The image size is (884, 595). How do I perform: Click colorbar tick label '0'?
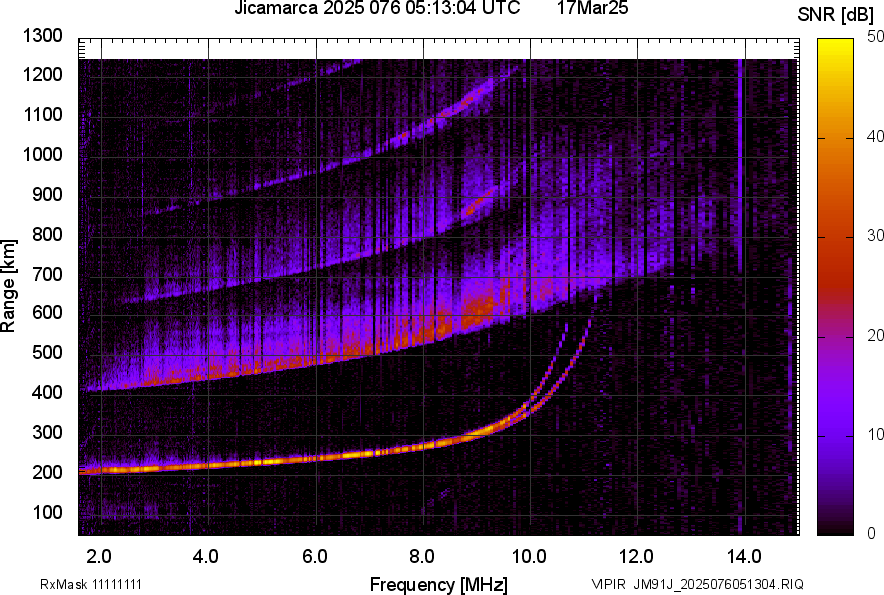872,533
